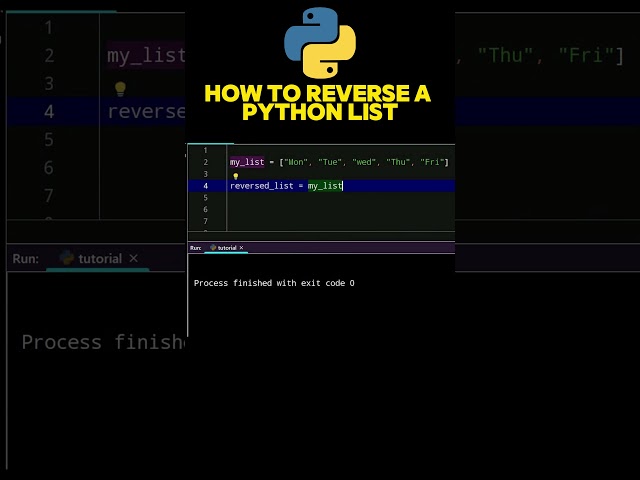Click the large "Fri" string in the background editor
The width and height of the screenshot is (640, 480).
pyautogui.click(x=587, y=55)
